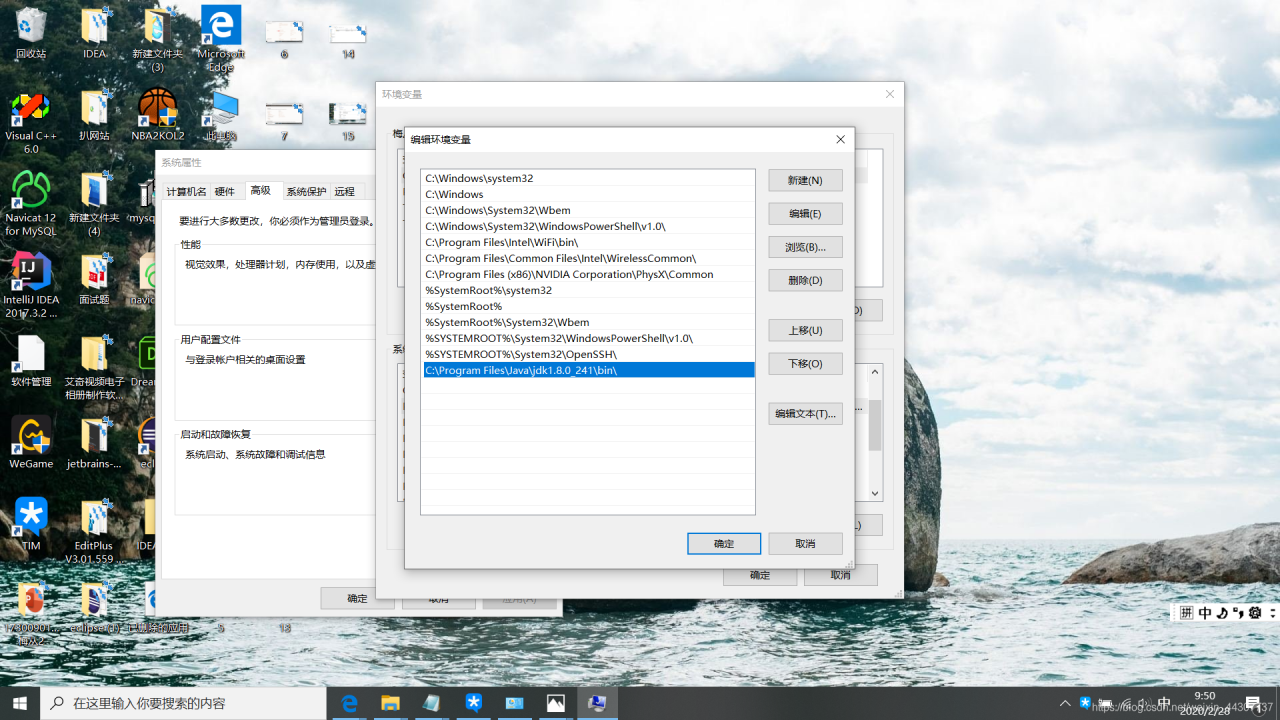Select the bare %SystemRoot% entry
1280x720 pixels.
pos(588,306)
